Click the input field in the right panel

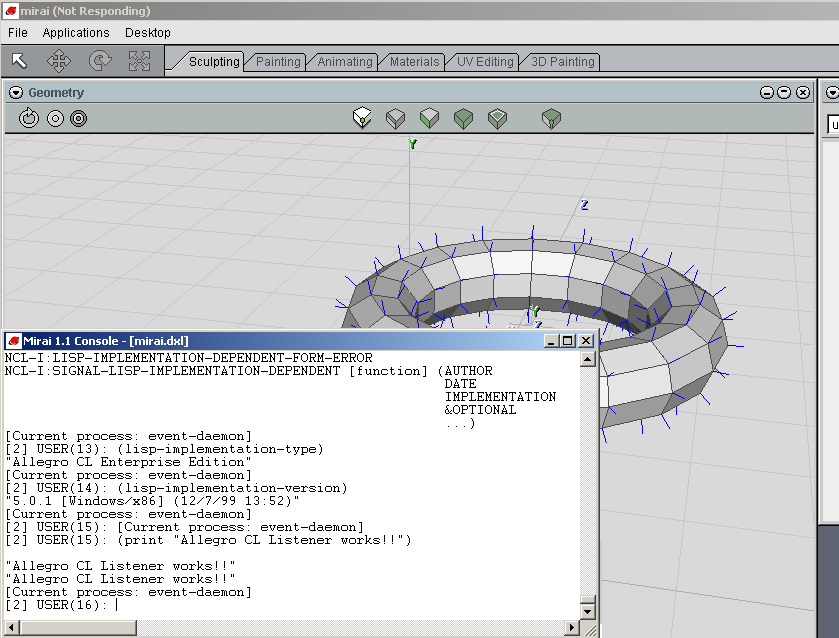point(833,125)
